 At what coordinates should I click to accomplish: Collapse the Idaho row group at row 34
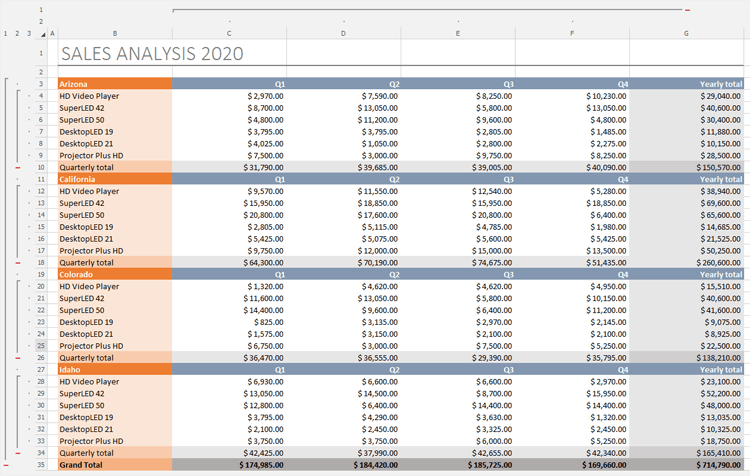click(18, 453)
